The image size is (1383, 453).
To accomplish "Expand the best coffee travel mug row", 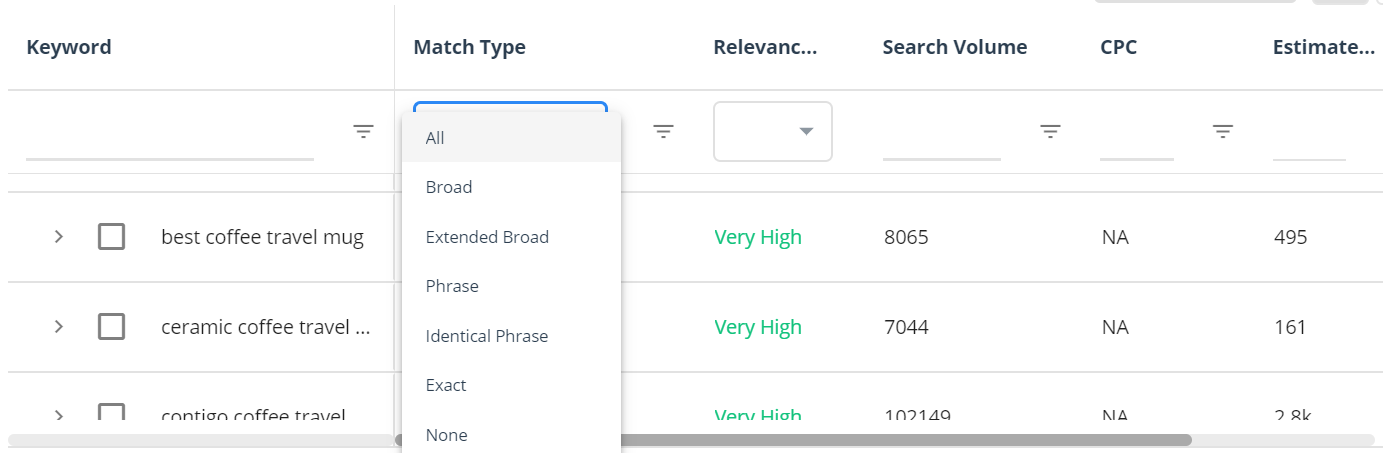I will pyautogui.click(x=59, y=237).
